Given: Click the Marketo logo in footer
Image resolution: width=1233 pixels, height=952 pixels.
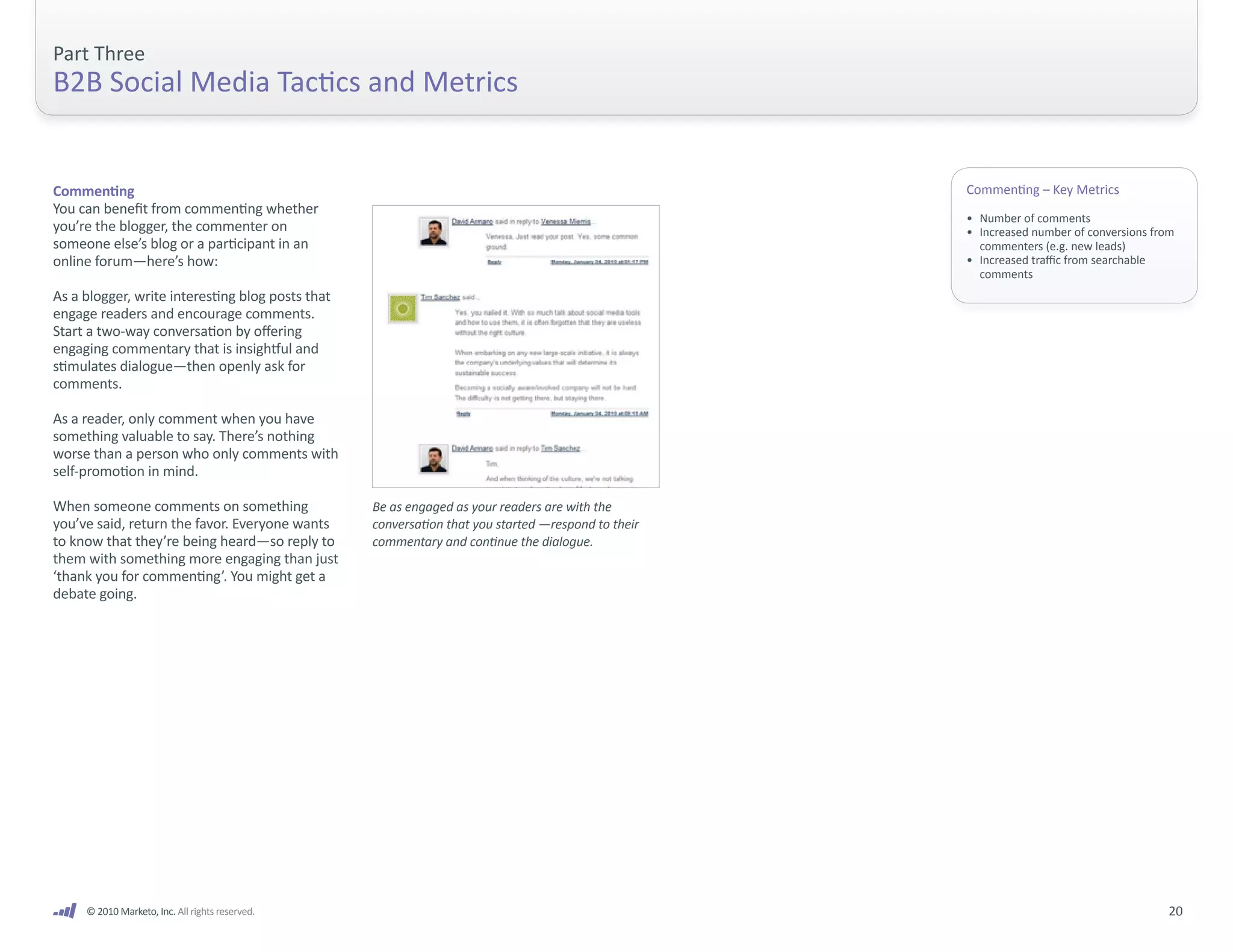Looking at the screenshot, I should pos(65,910).
